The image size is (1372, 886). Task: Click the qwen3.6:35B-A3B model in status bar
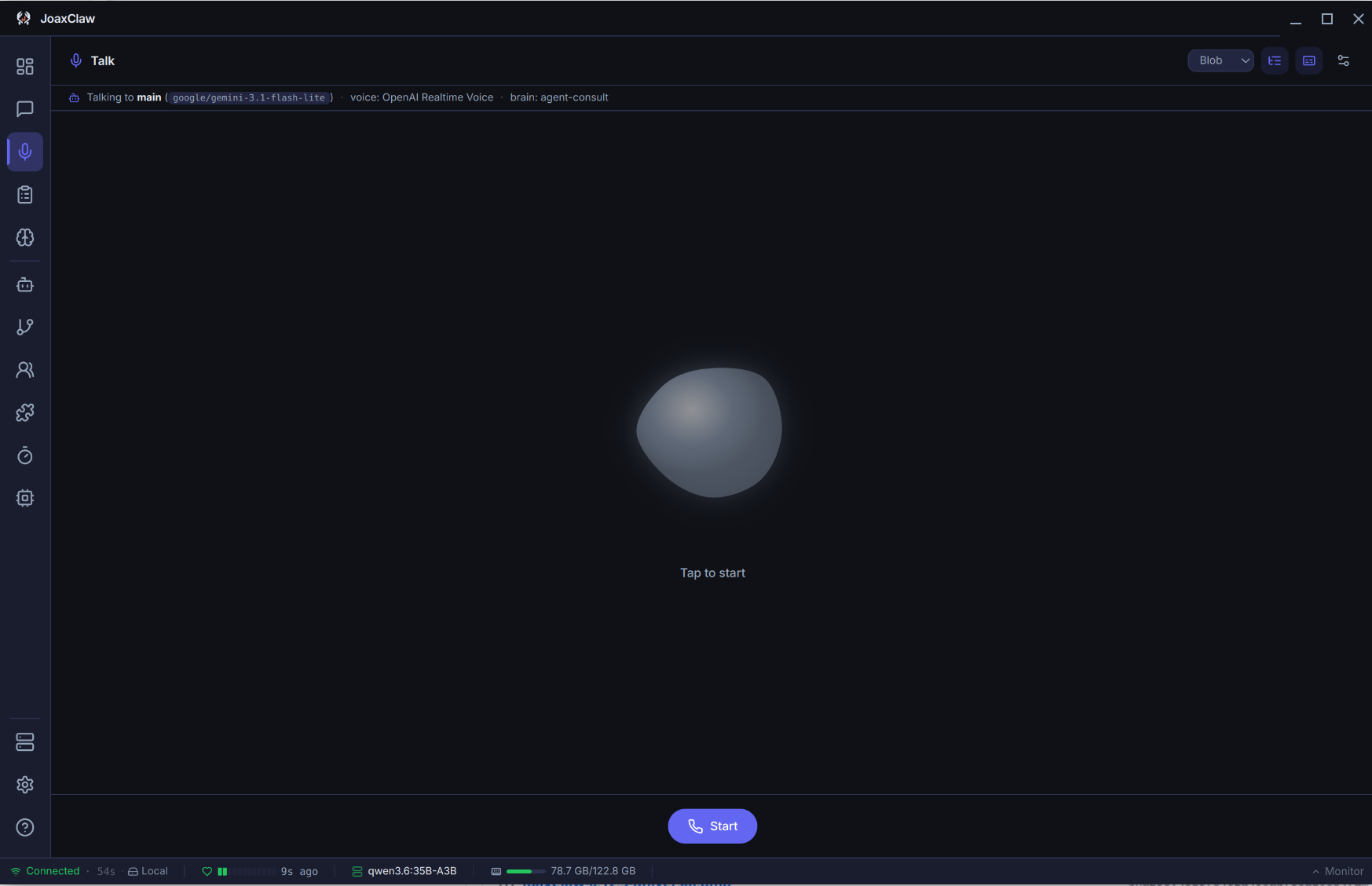(404, 871)
